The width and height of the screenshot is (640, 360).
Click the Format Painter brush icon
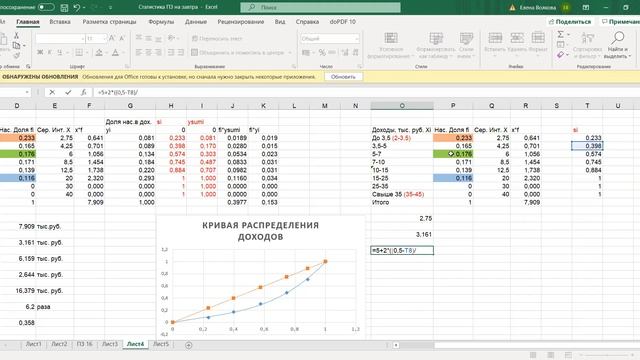[x=16, y=55]
